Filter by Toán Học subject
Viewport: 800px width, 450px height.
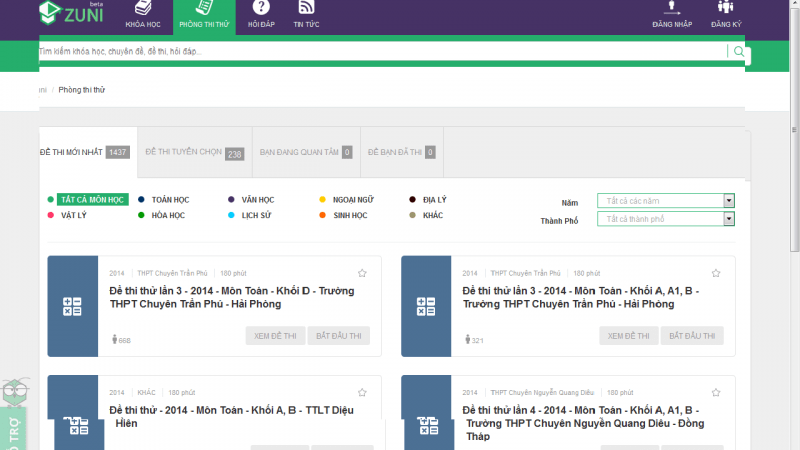pos(170,199)
